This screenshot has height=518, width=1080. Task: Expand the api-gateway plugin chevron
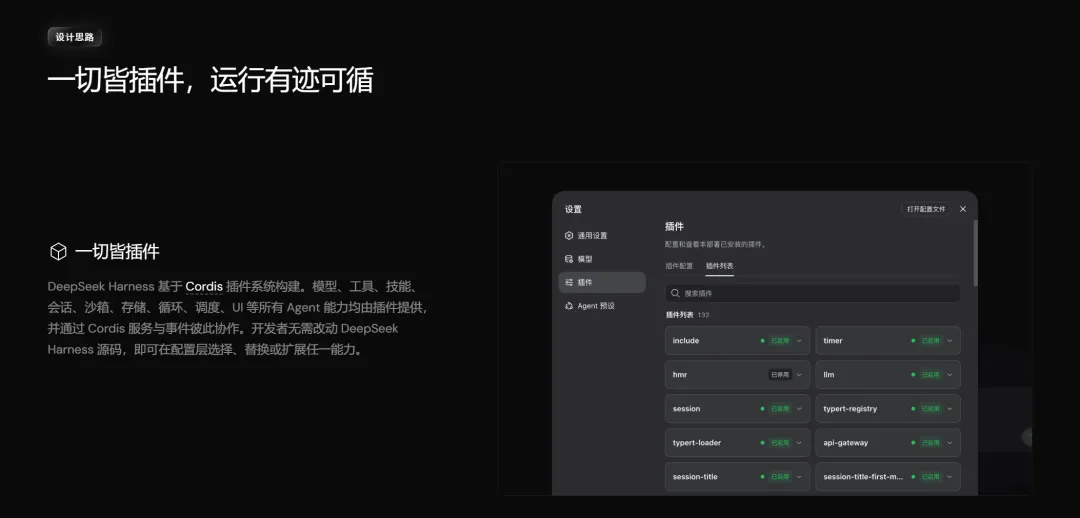click(x=950, y=442)
